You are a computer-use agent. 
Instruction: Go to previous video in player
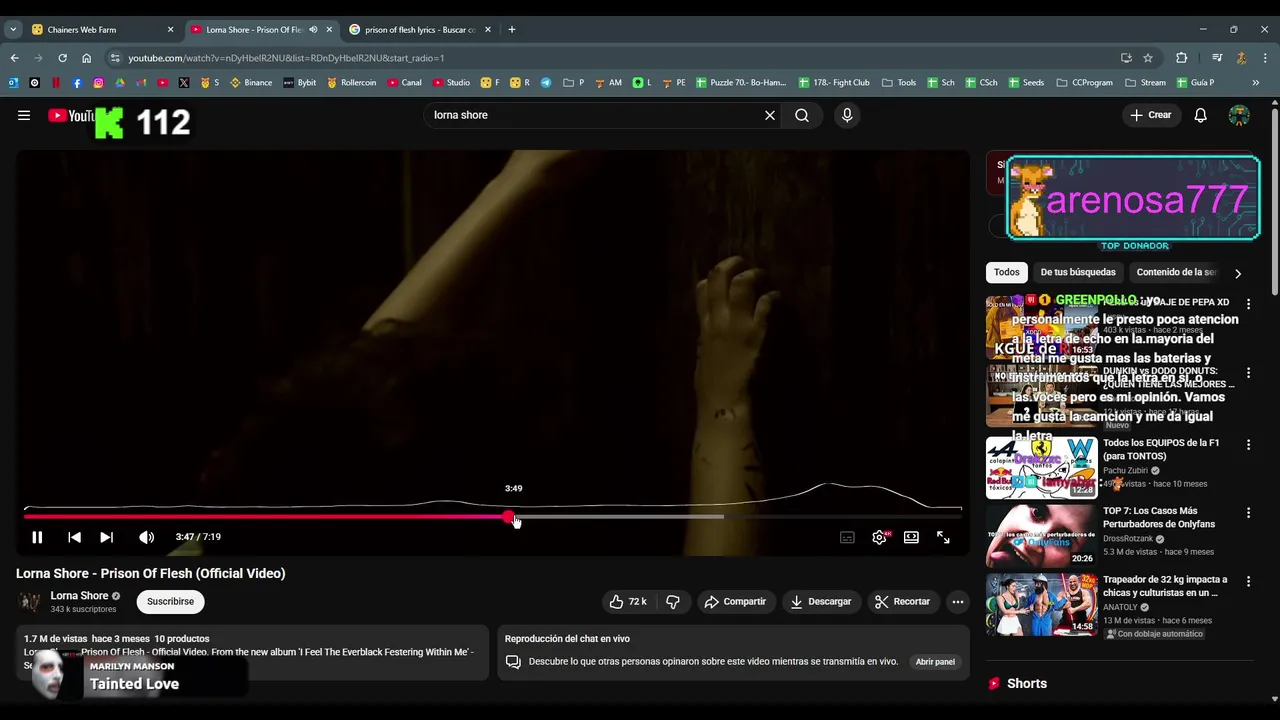(x=74, y=537)
